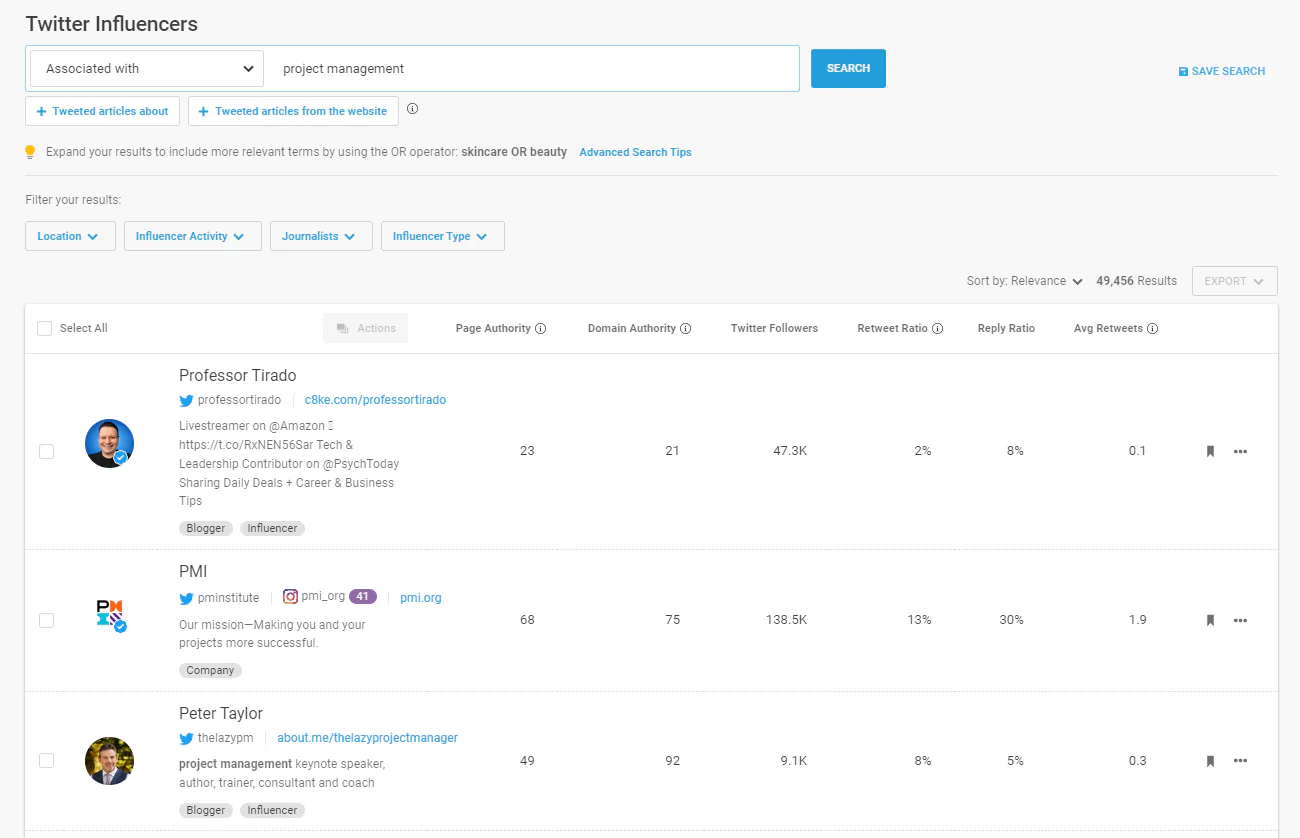This screenshot has width=1300, height=838.
Task: Open the Associated with dropdown
Action: click(x=147, y=69)
